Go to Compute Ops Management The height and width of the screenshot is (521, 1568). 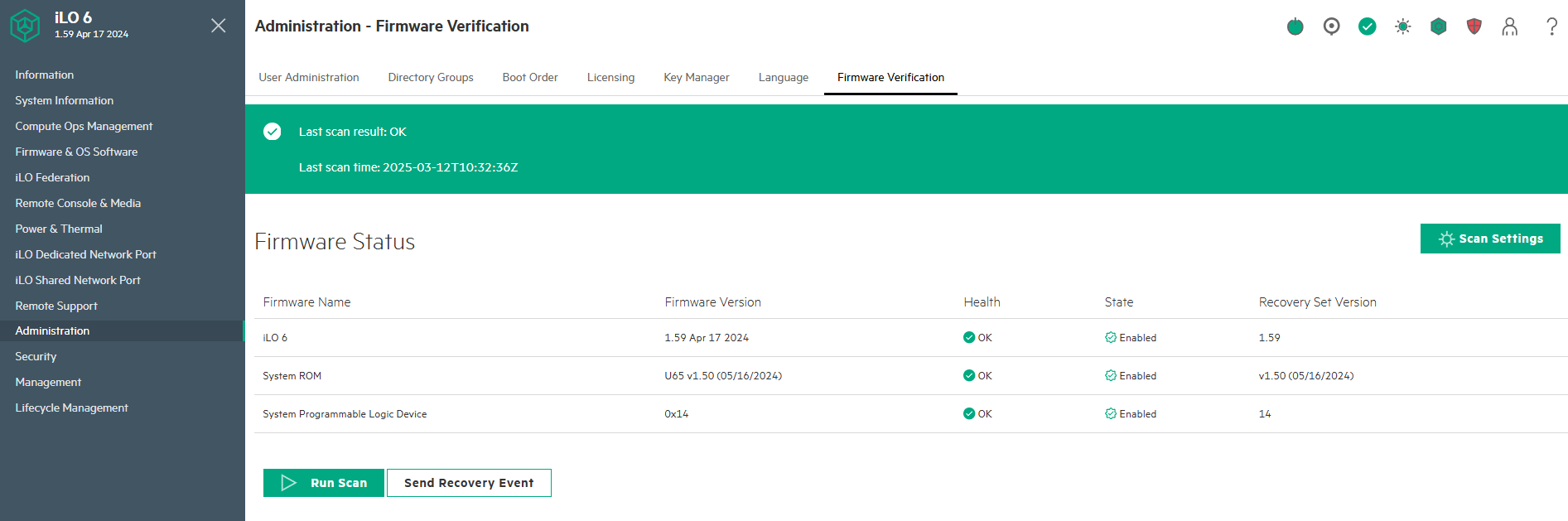pos(84,126)
